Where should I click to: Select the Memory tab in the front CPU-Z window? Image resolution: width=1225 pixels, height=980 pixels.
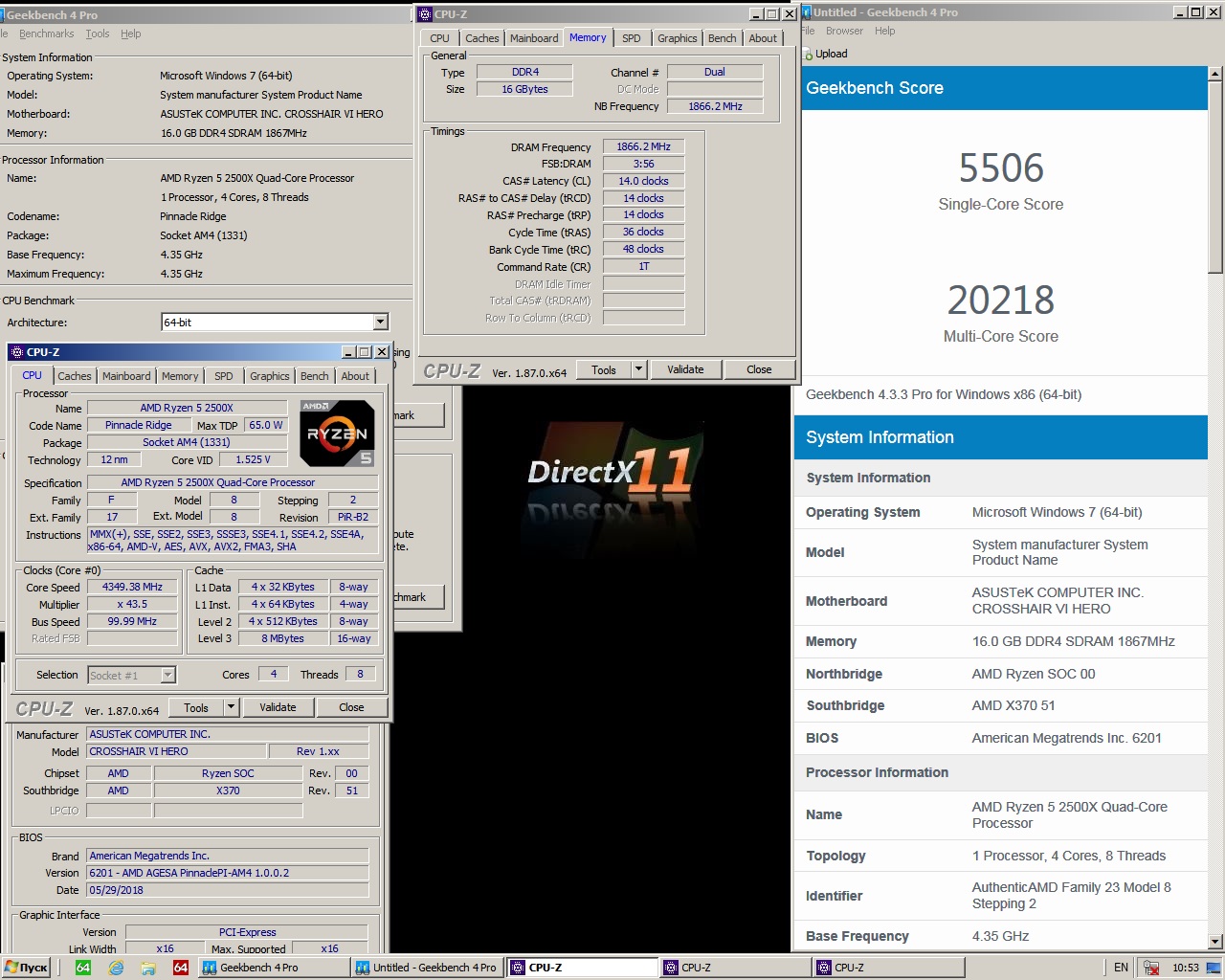pos(180,376)
